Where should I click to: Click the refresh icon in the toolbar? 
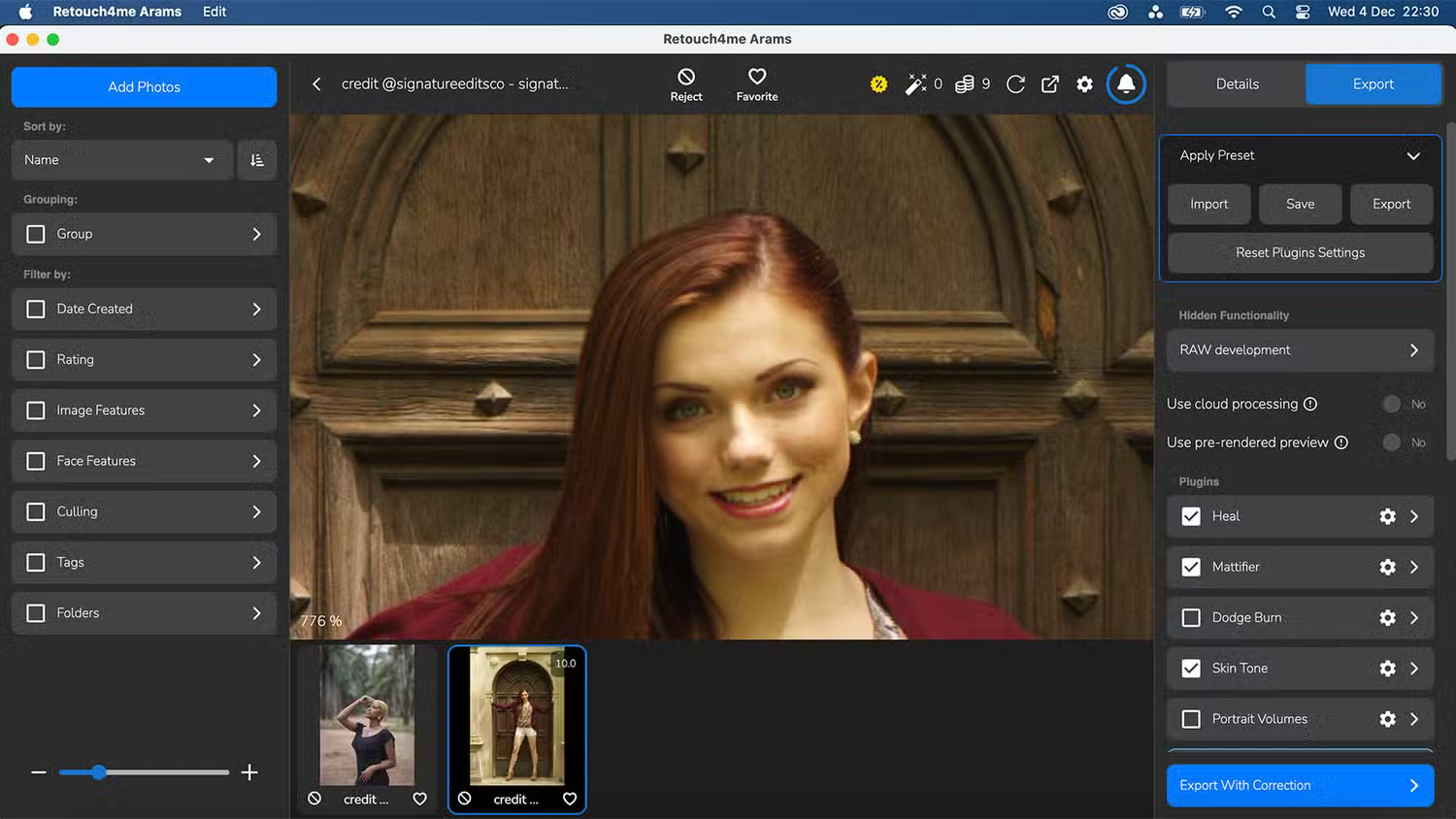(x=1014, y=84)
